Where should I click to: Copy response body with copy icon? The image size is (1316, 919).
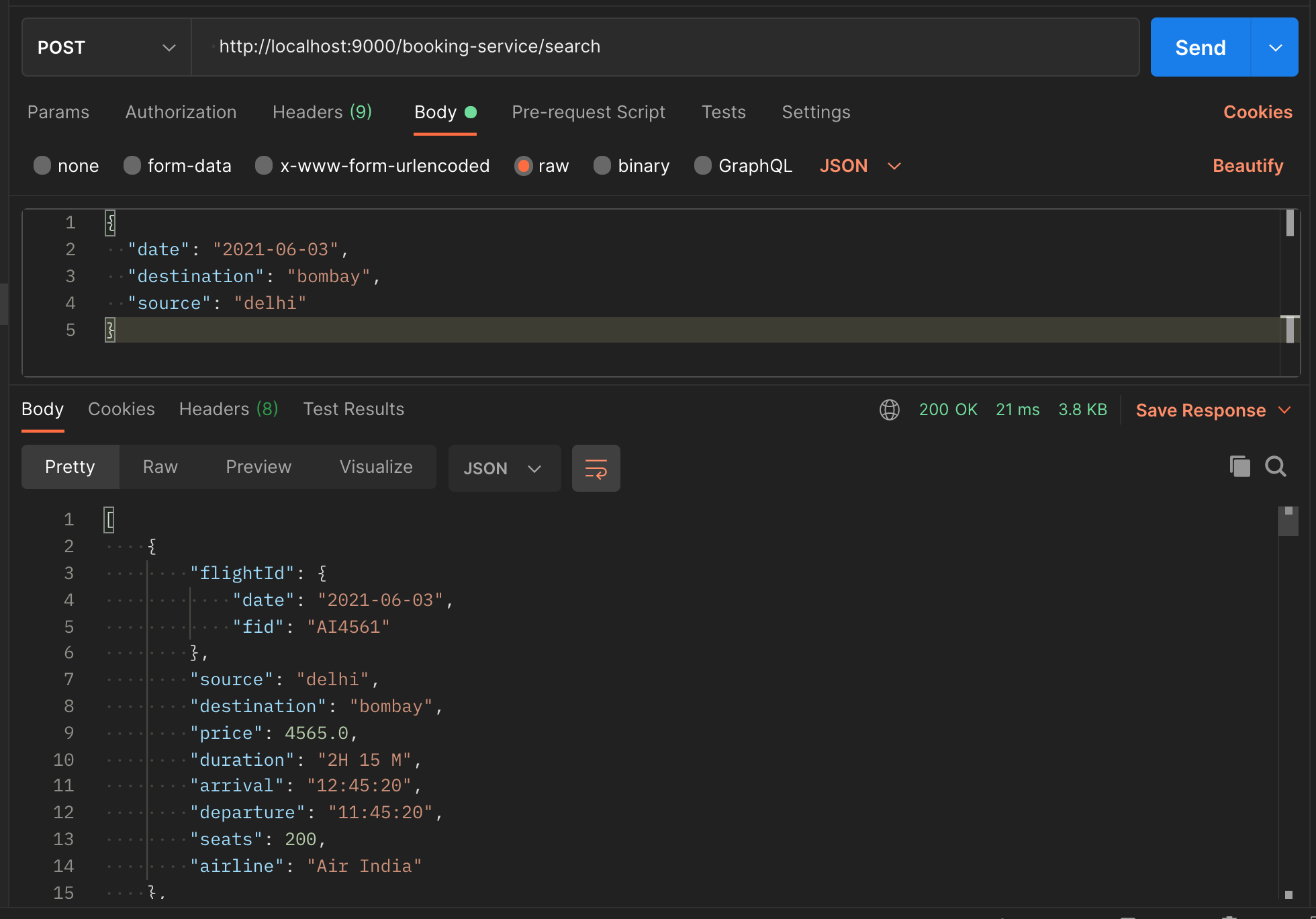pyautogui.click(x=1239, y=466)
